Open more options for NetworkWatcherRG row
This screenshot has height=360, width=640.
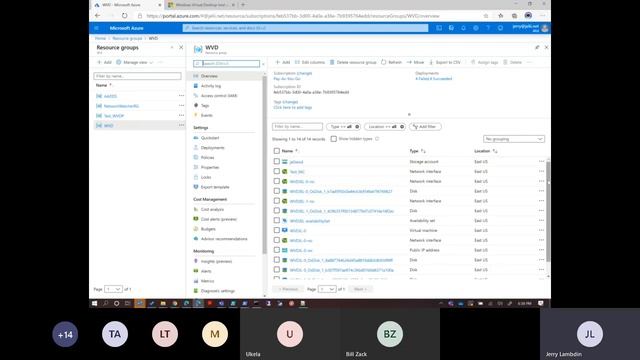click(x=181, y=105)
